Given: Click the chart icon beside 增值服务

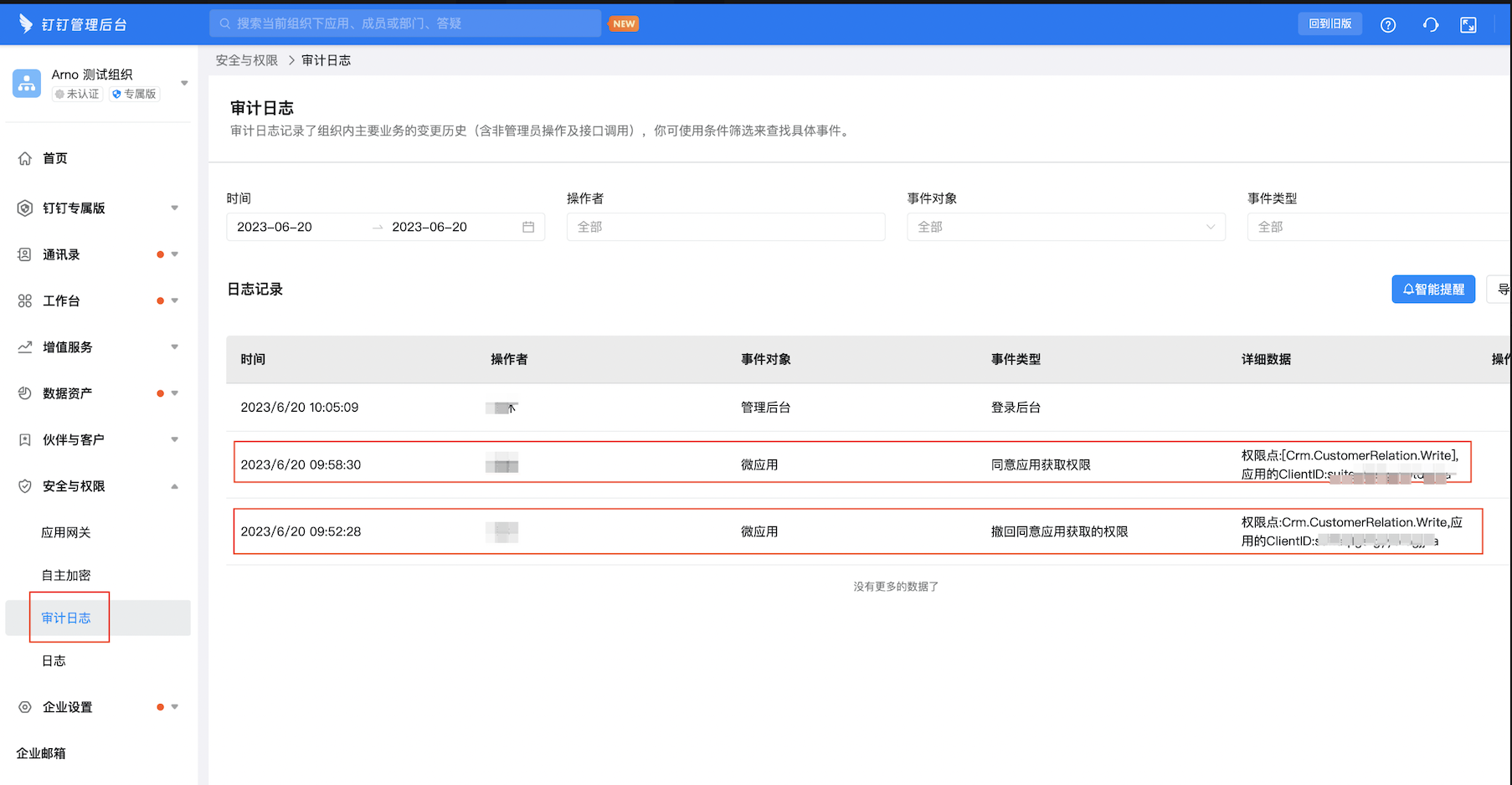Looking at the screenshot, I should click(25, 346).
